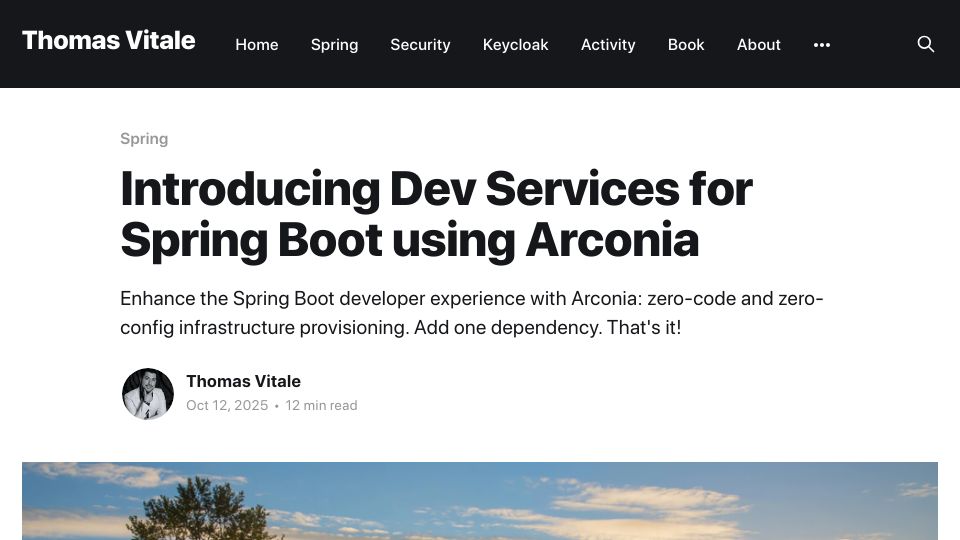Click the Thomas Vitale site logo

point(108,40)
